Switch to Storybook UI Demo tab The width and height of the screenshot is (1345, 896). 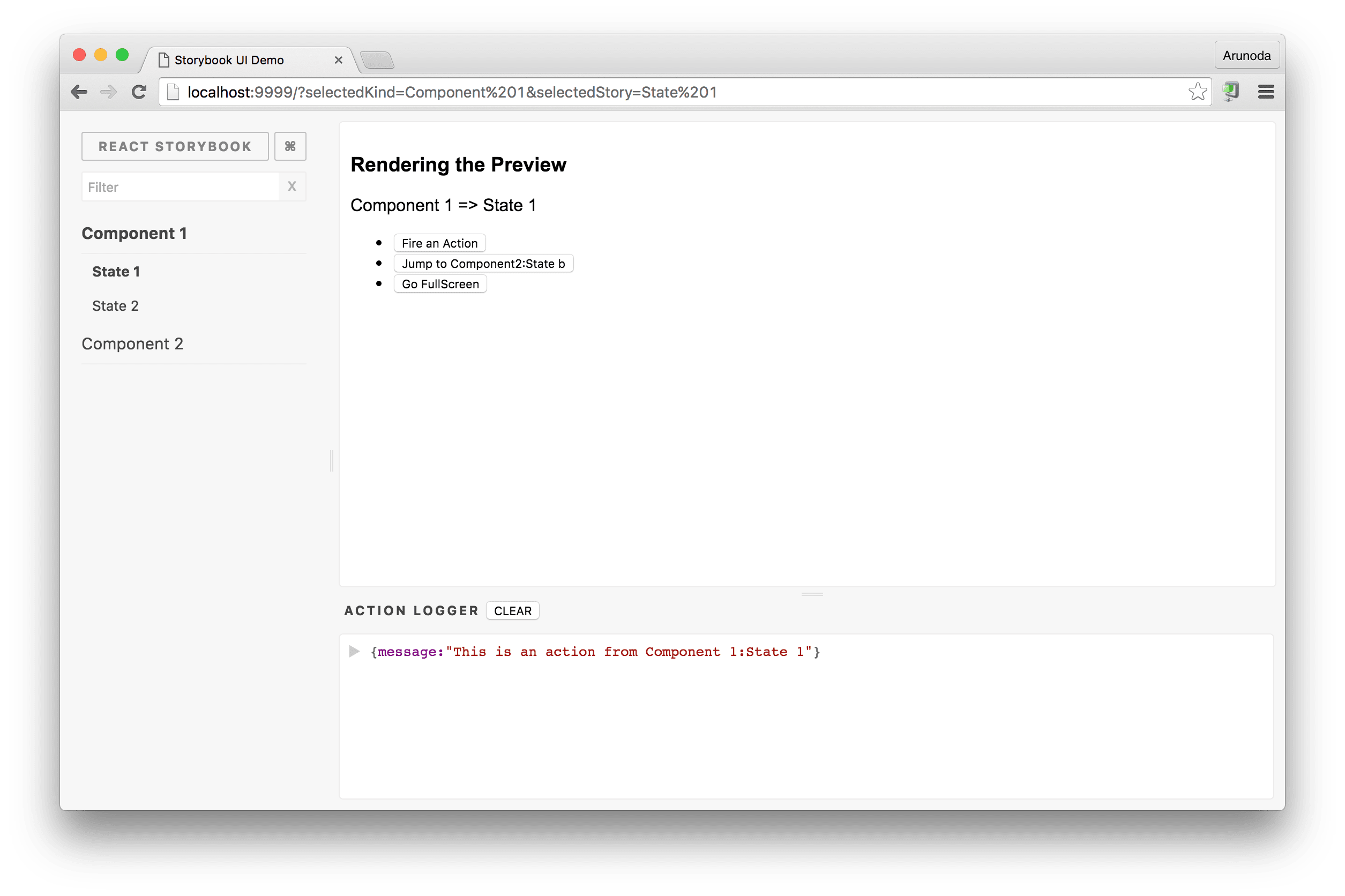229,60
